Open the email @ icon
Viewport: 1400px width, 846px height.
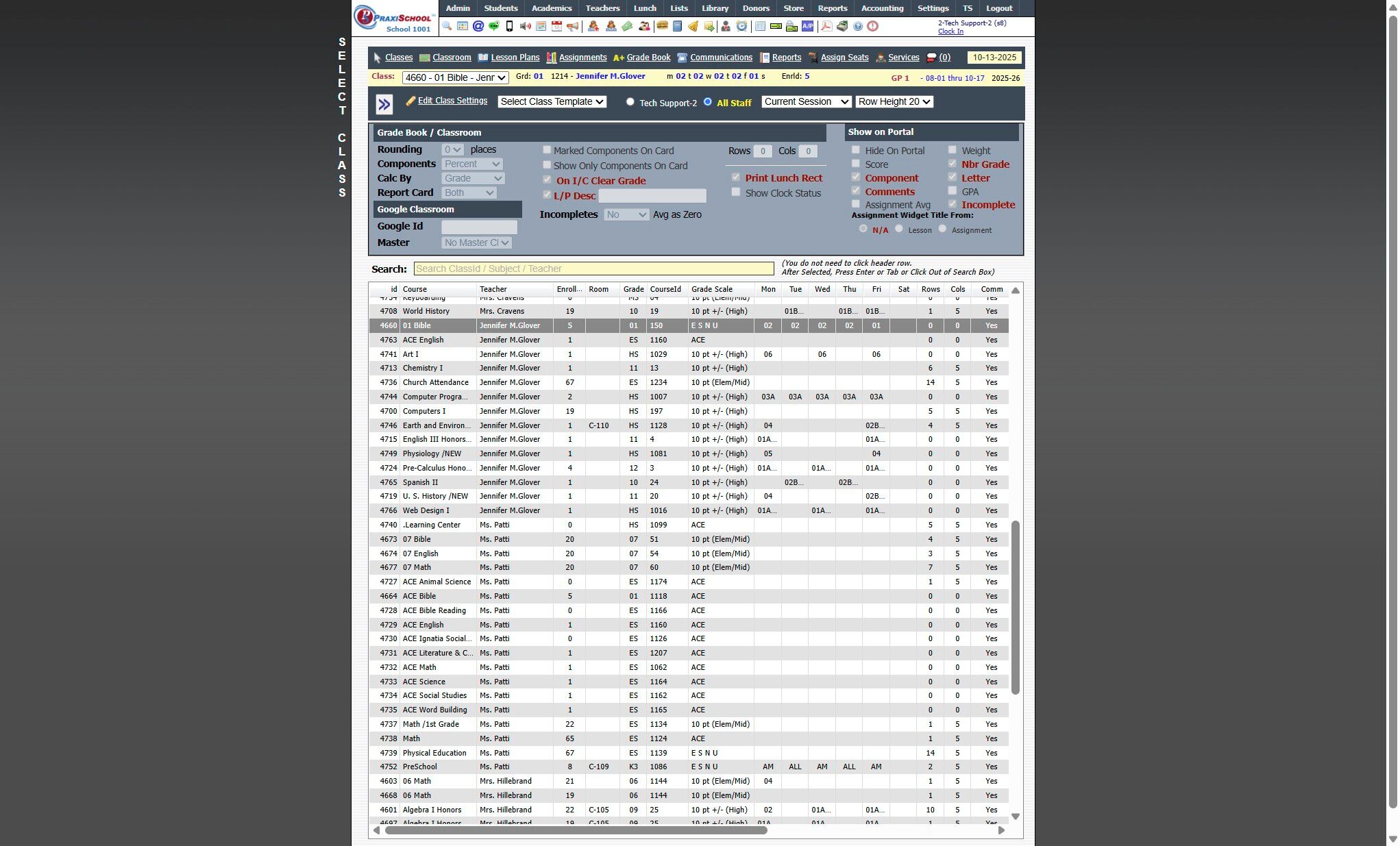point(478,26)
